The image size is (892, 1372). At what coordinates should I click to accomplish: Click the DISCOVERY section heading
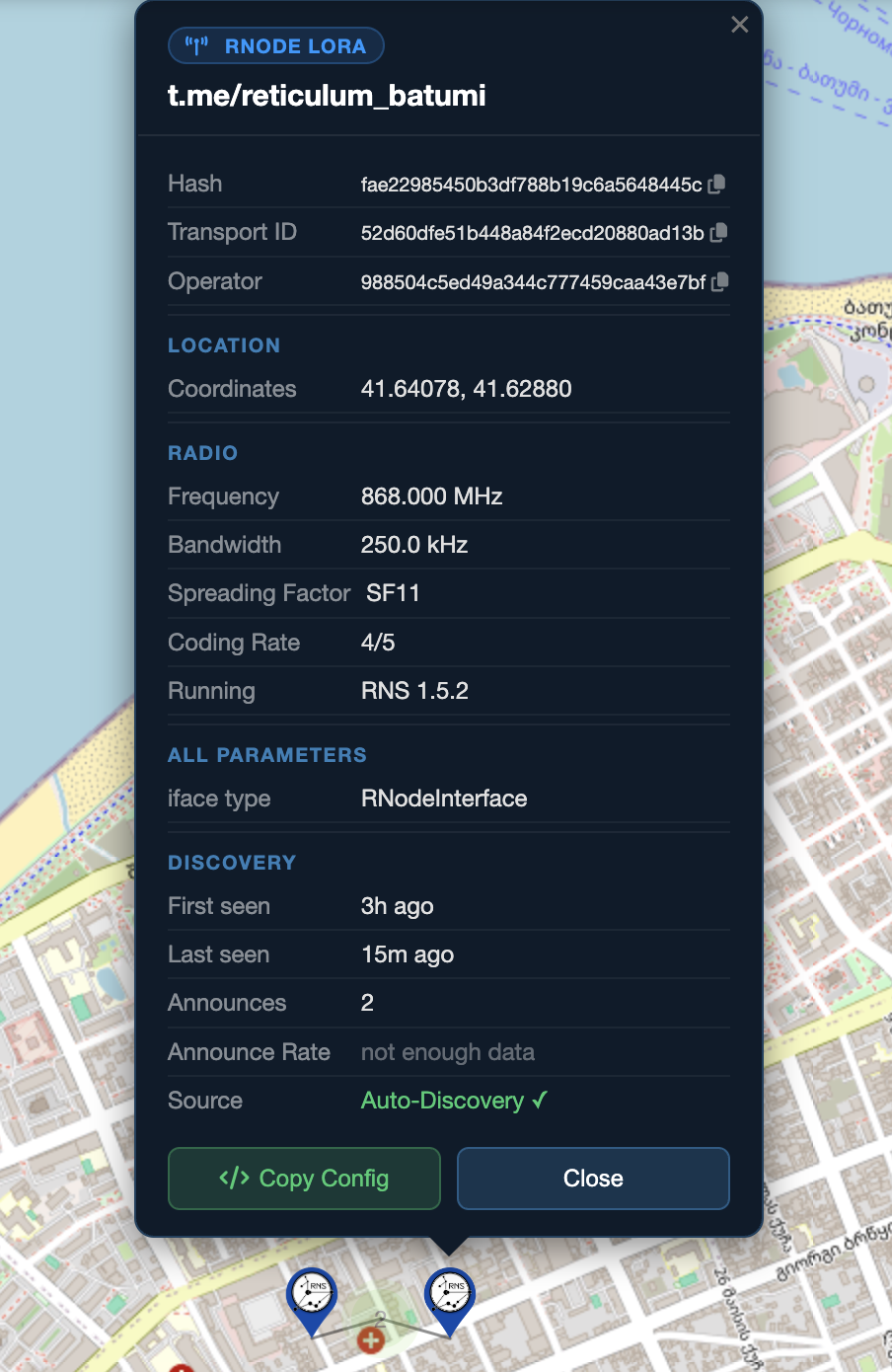coord(232,863)
